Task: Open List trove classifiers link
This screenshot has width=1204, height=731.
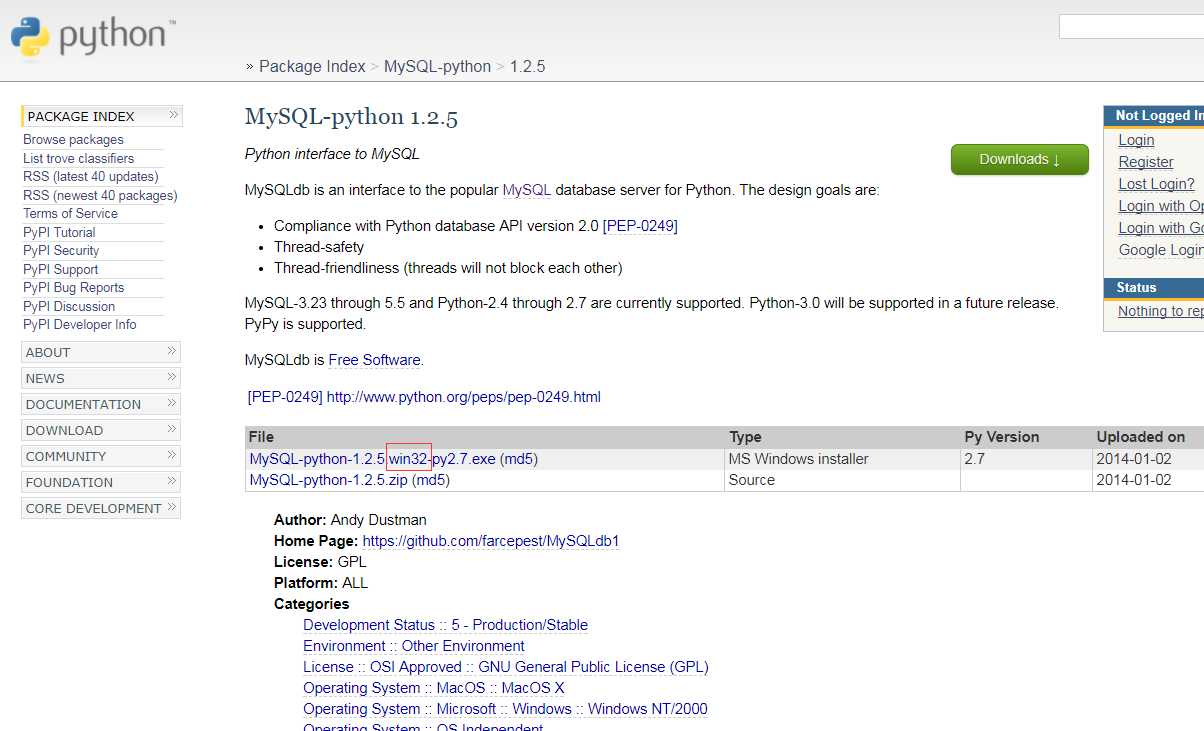Action: (78, 158)
